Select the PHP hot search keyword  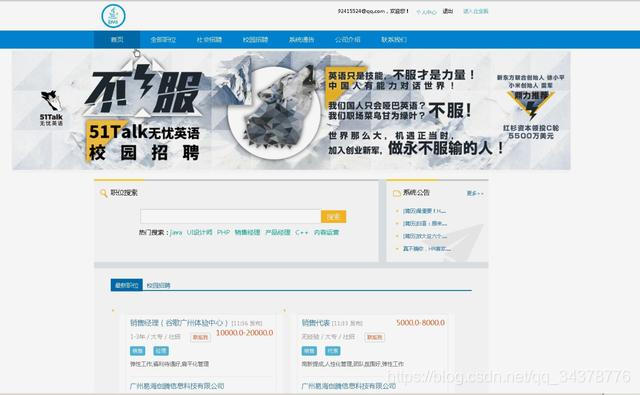tap(223, 232)
